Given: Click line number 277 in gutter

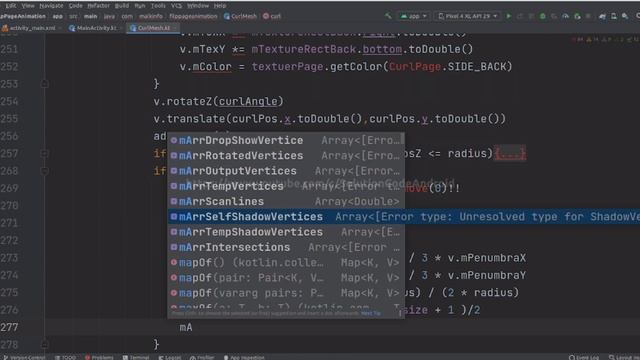Looking at the screenshot, I should click(x=9, y=327).
